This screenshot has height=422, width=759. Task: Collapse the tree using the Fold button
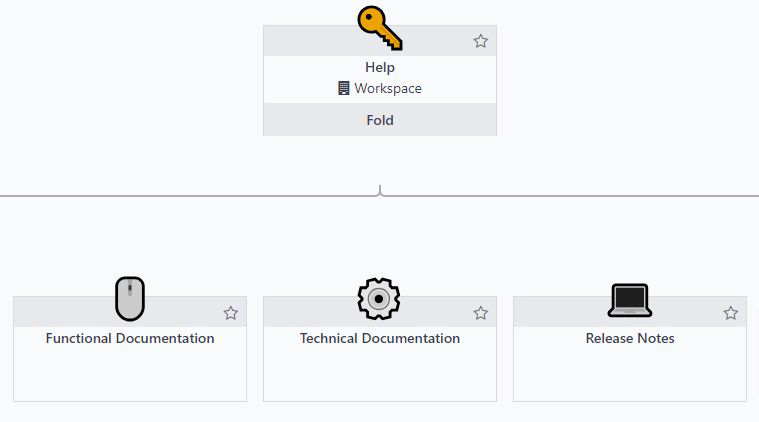pyautogui.click(x=380, y=120)
